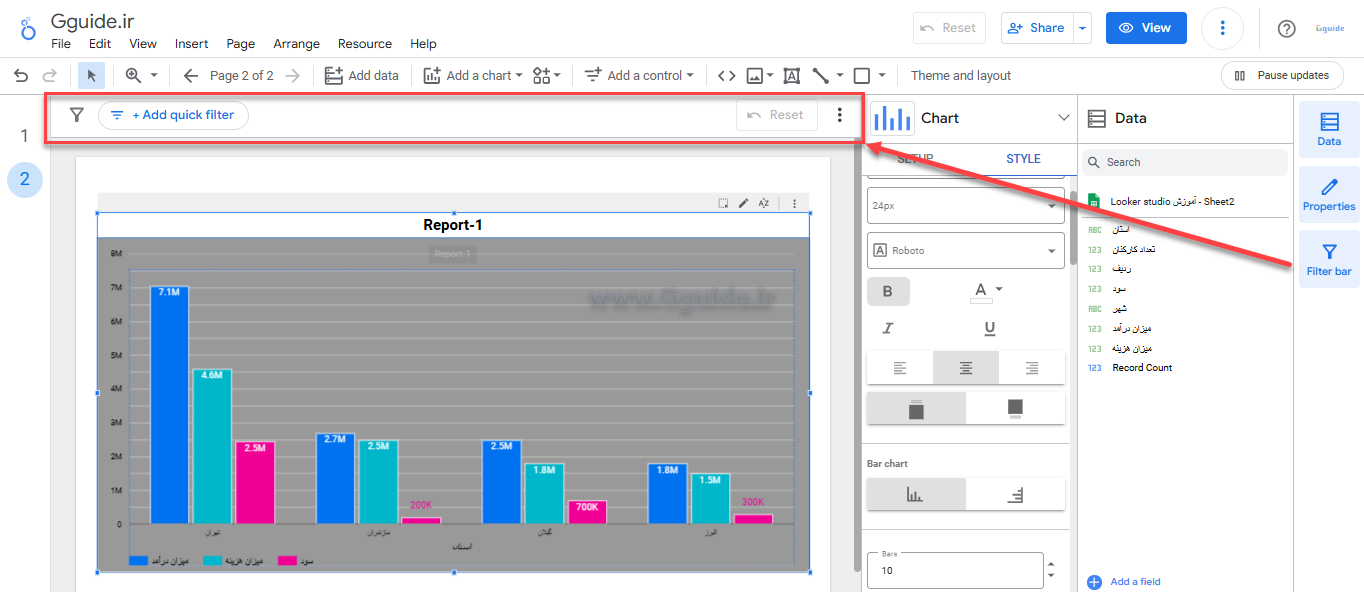Open the Arrange menu
Image resolution: width=1364 pixels, height=592 pixels.
tap(296, 44)
